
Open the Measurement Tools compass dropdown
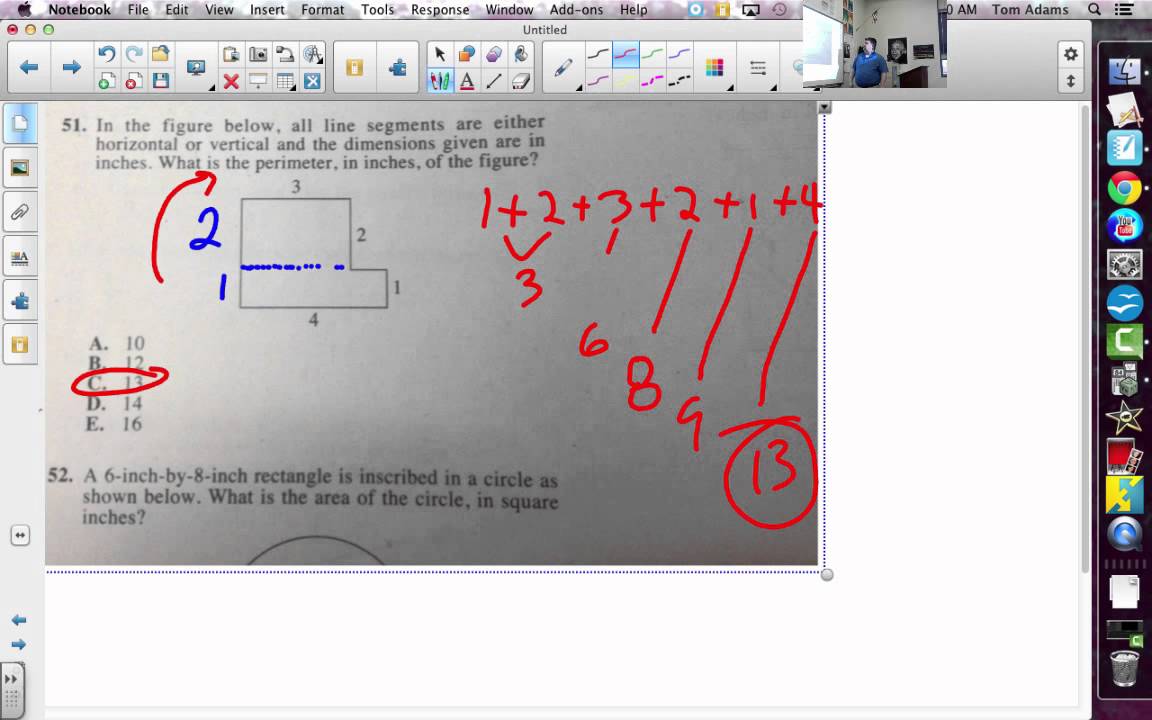[312, 54]
